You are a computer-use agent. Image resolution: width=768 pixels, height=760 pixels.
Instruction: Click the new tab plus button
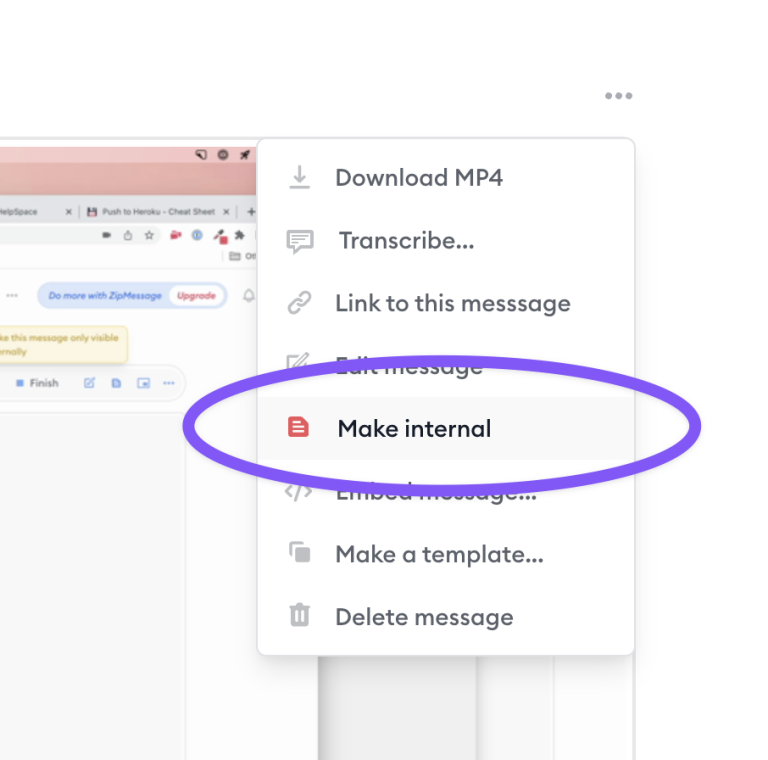[x=251, y=212]
